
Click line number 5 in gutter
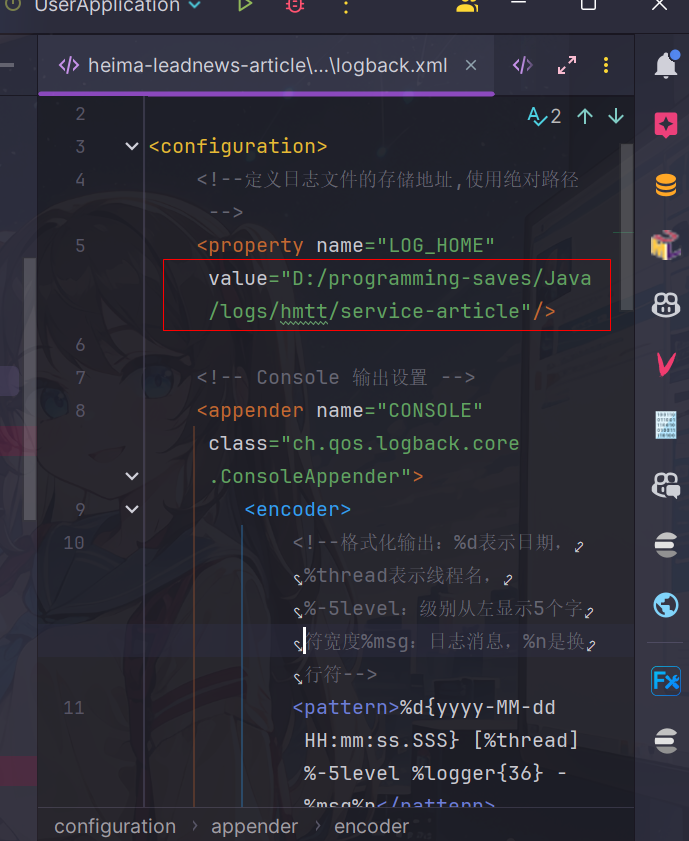pos(80,246)
